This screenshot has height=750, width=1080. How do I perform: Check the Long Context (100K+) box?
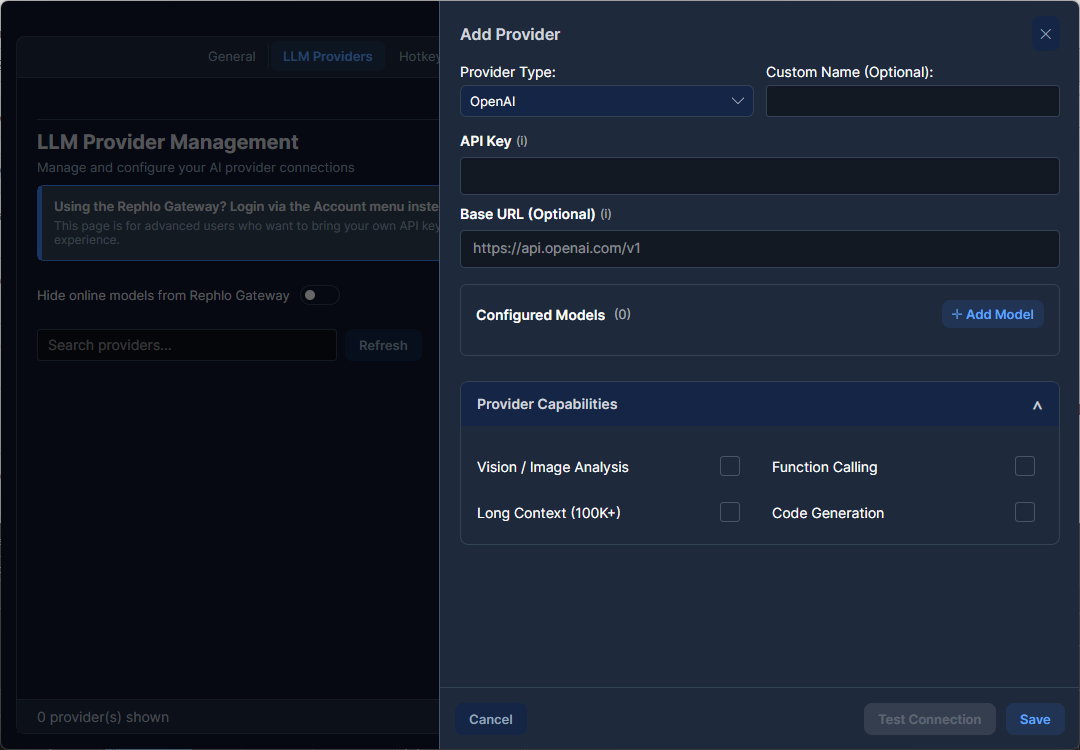729,512
